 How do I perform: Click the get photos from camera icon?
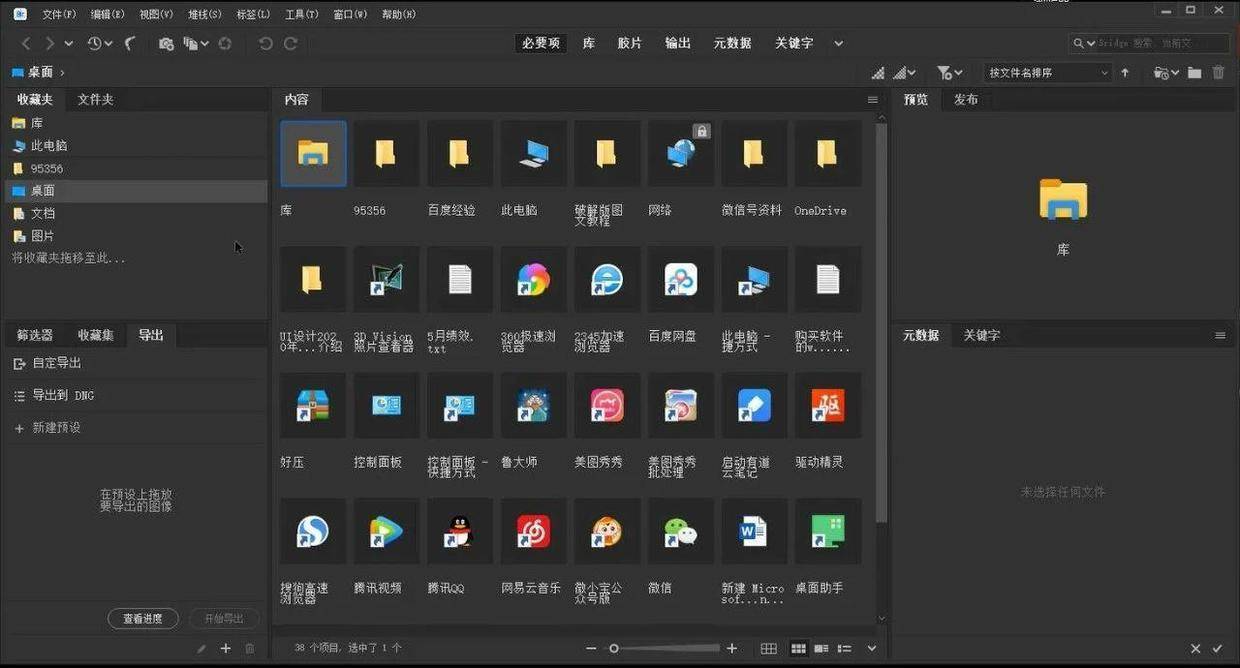[x=165, y=43]
